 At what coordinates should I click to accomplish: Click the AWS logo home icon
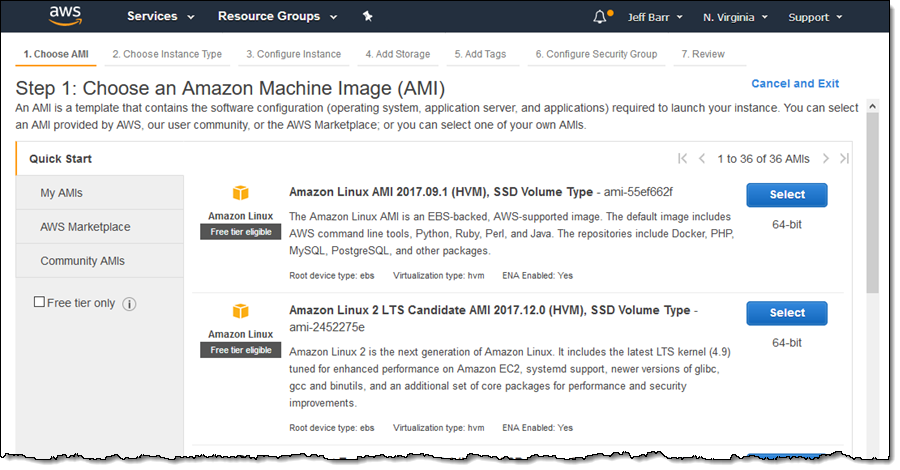(65, 16)
